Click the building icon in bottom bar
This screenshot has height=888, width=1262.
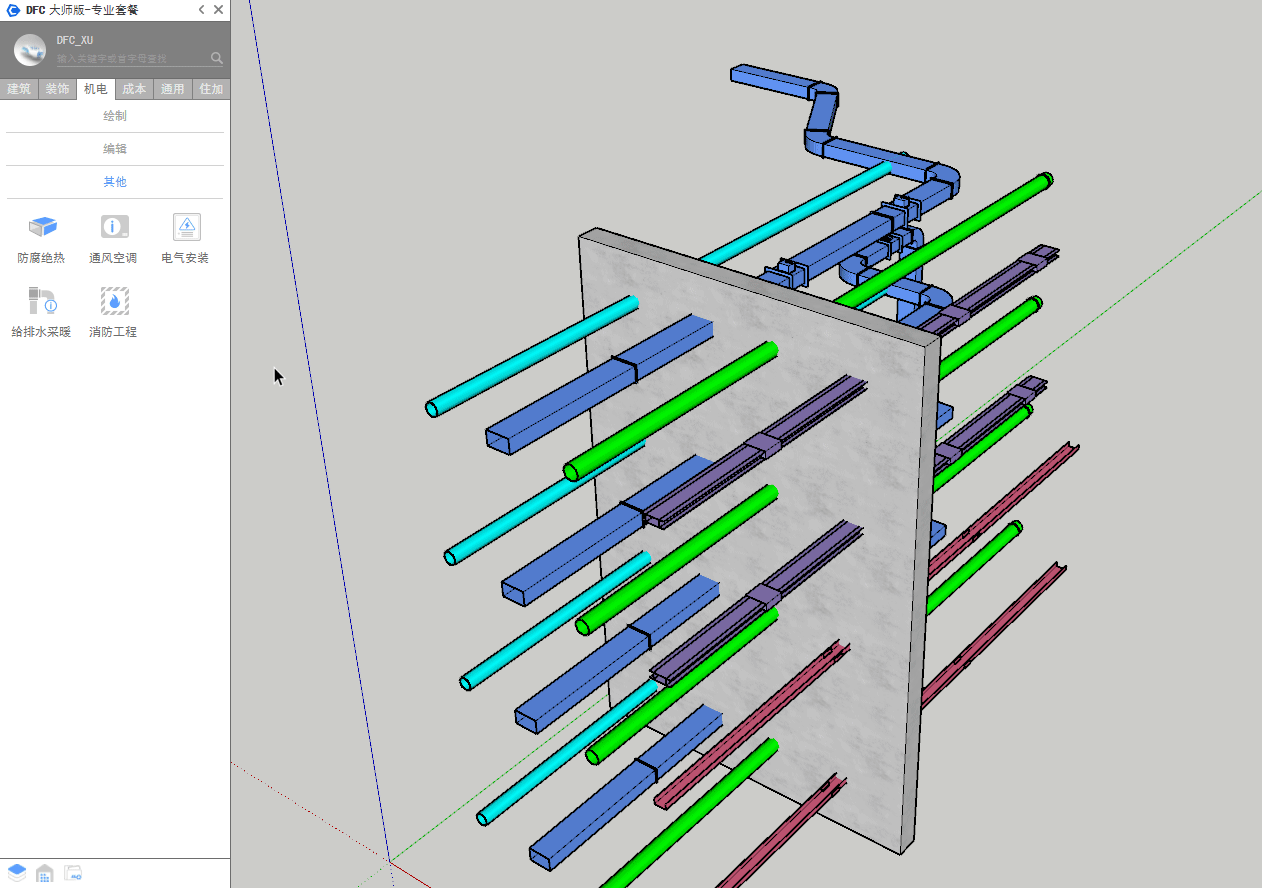coord(45,873)
